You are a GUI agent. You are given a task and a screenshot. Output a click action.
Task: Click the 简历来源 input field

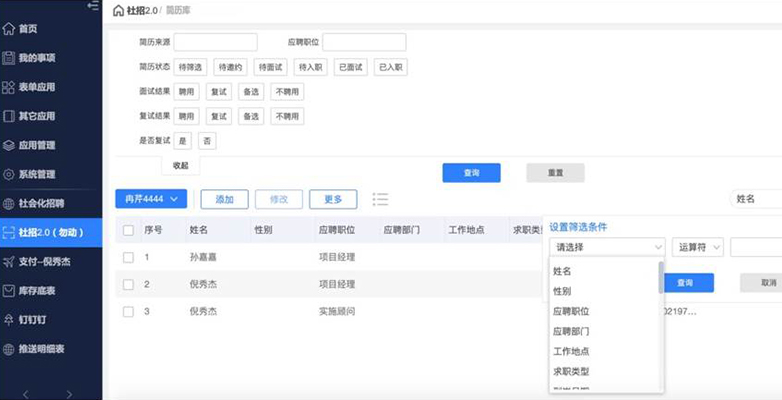(216, 42)
